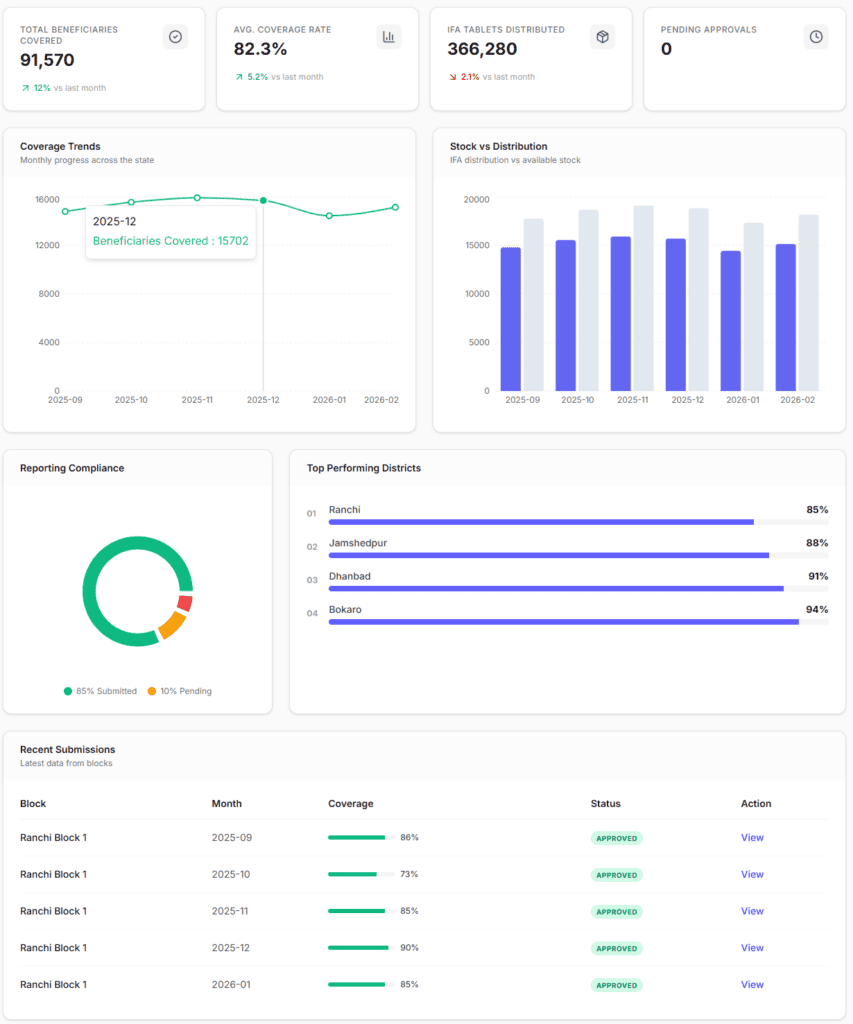Click the green up arrow beside 12%
Image resolution: width=853 pixels, height=1024 pixels.
(x=25, y=88)
